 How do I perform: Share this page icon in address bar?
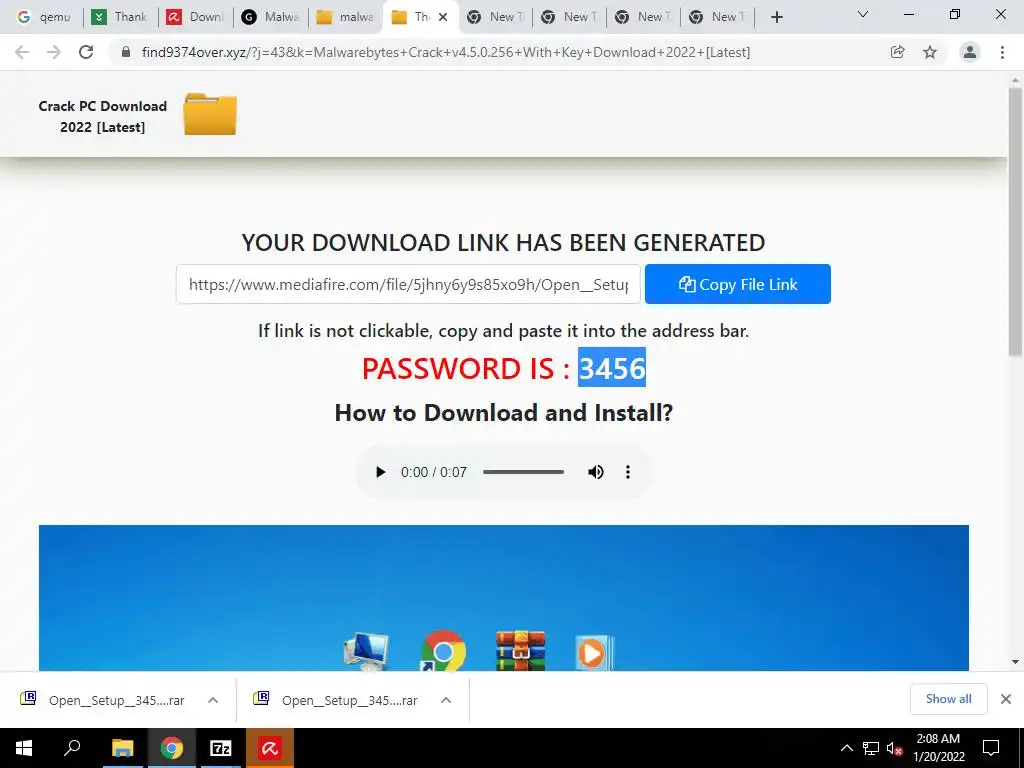point(898,52)
